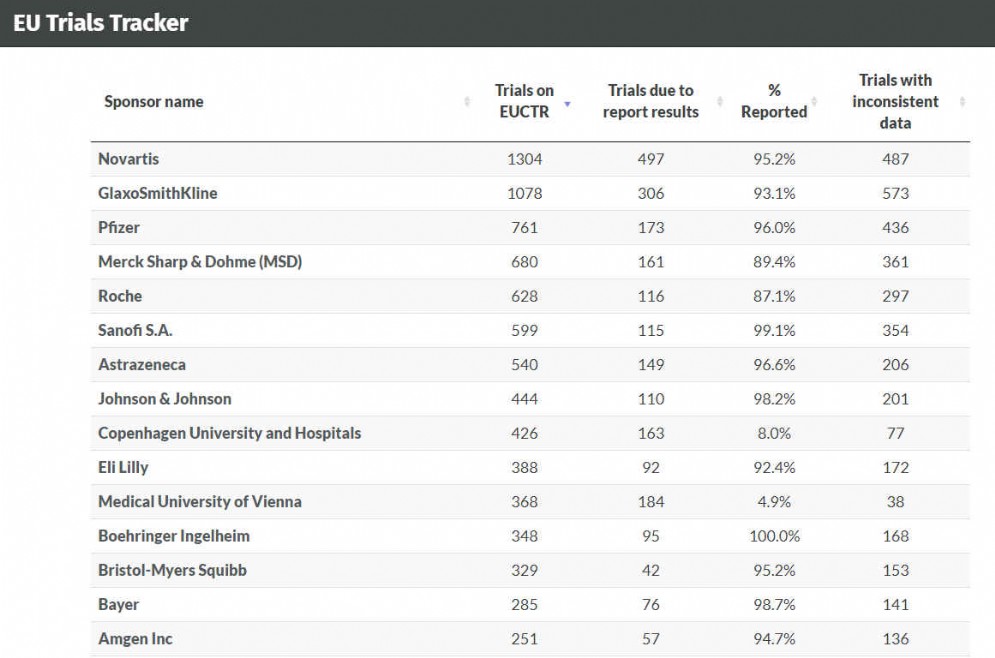
Task: Go to EU Trials Tracker home title
Action: 101,23
